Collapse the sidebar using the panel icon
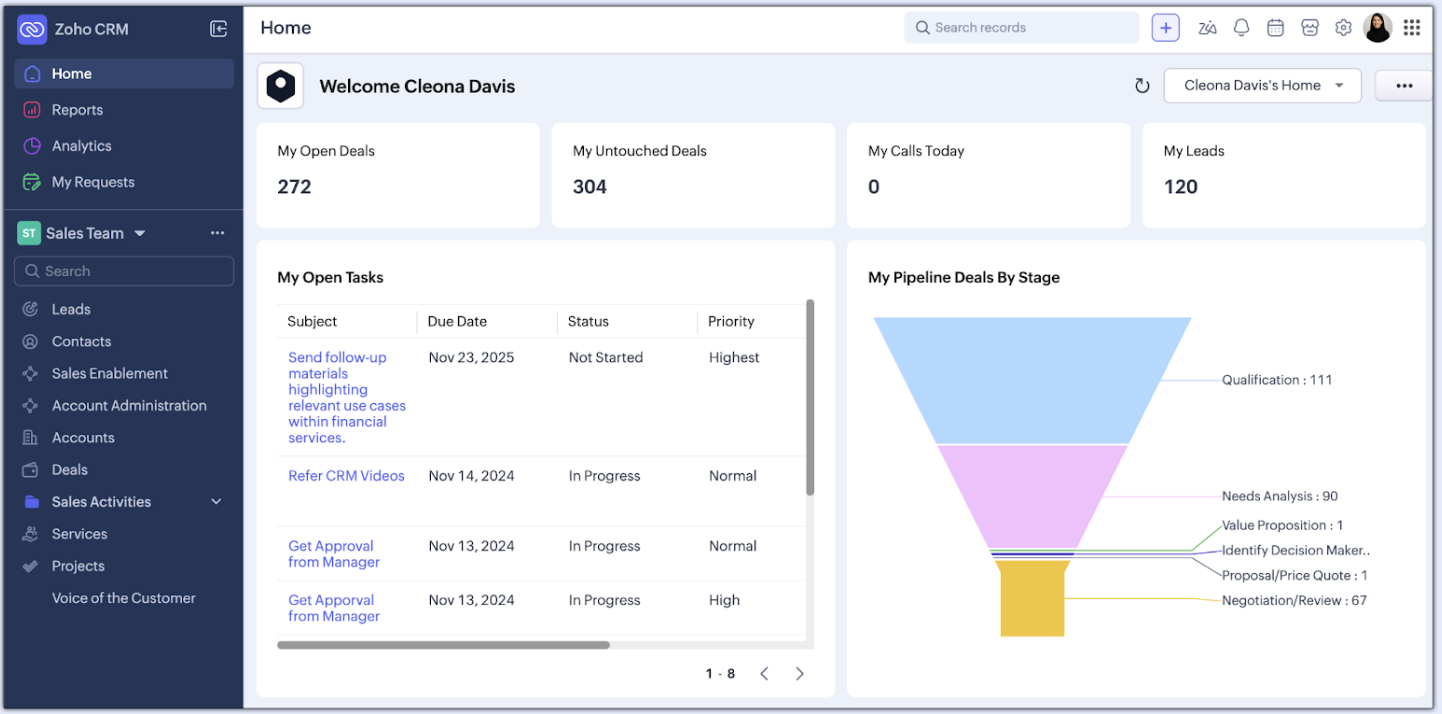This screenshot has height=714, width=1442. 218,29
